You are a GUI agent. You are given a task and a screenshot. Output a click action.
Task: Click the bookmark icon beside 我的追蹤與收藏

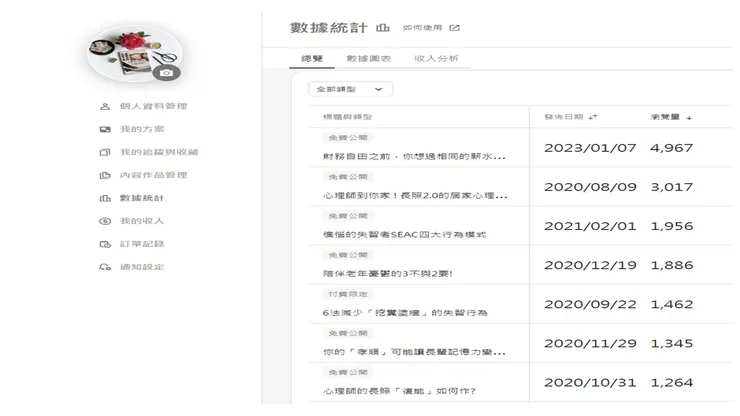(x=105, y=153)
